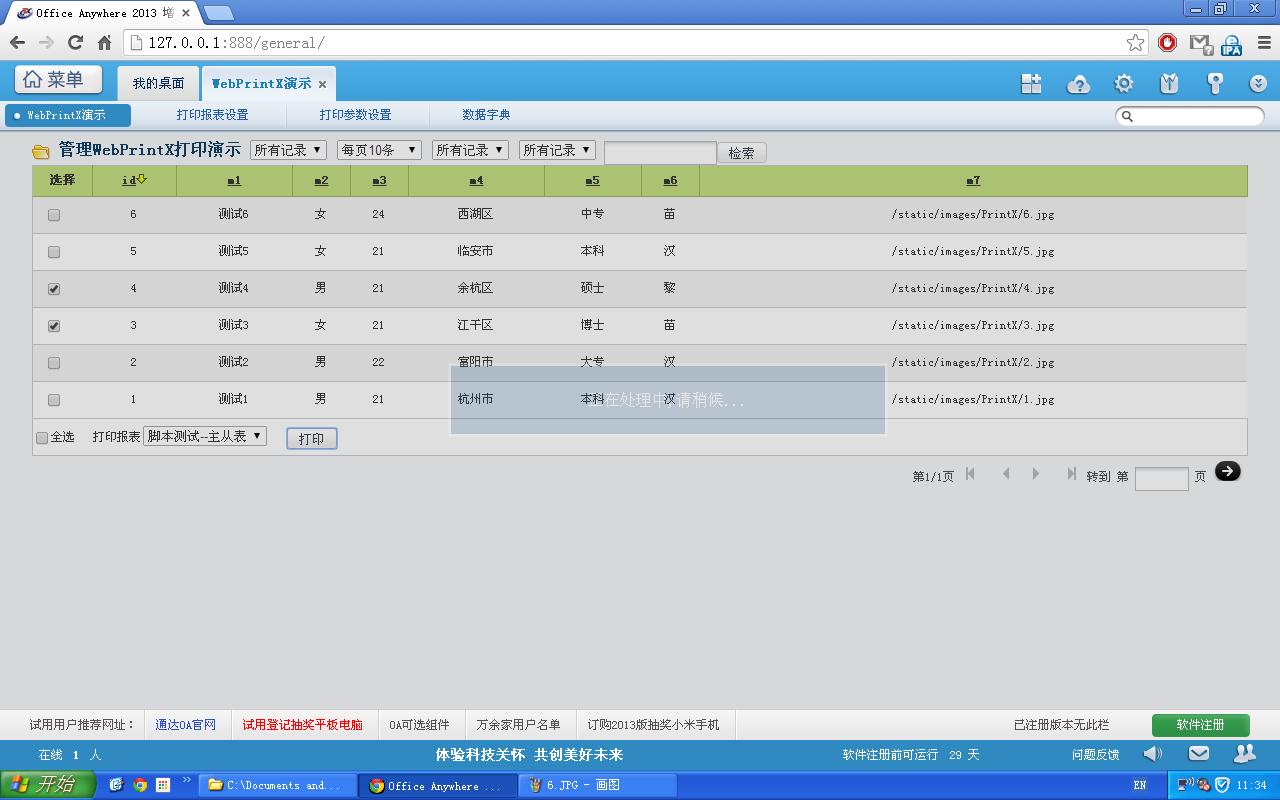The image size is (1280, 800).
Task: Open the 开始 Start button
Action: click(x=48, y=785)
